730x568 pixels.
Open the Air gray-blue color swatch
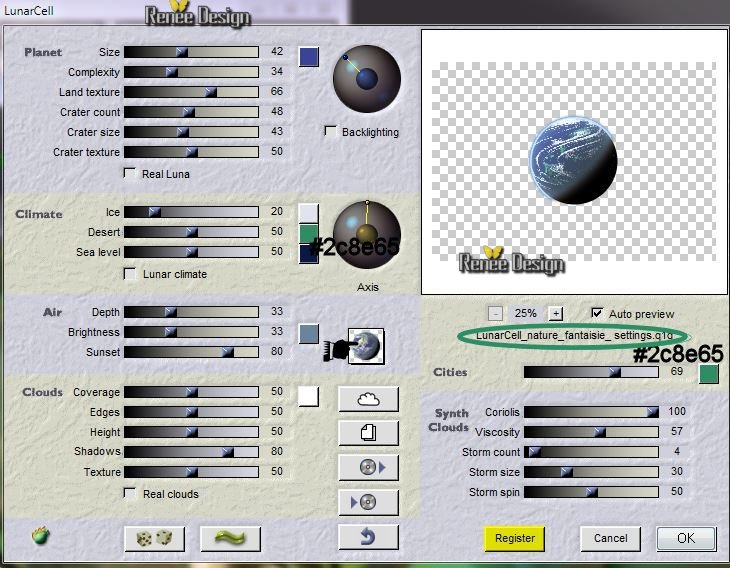click(x=309, y=334)
